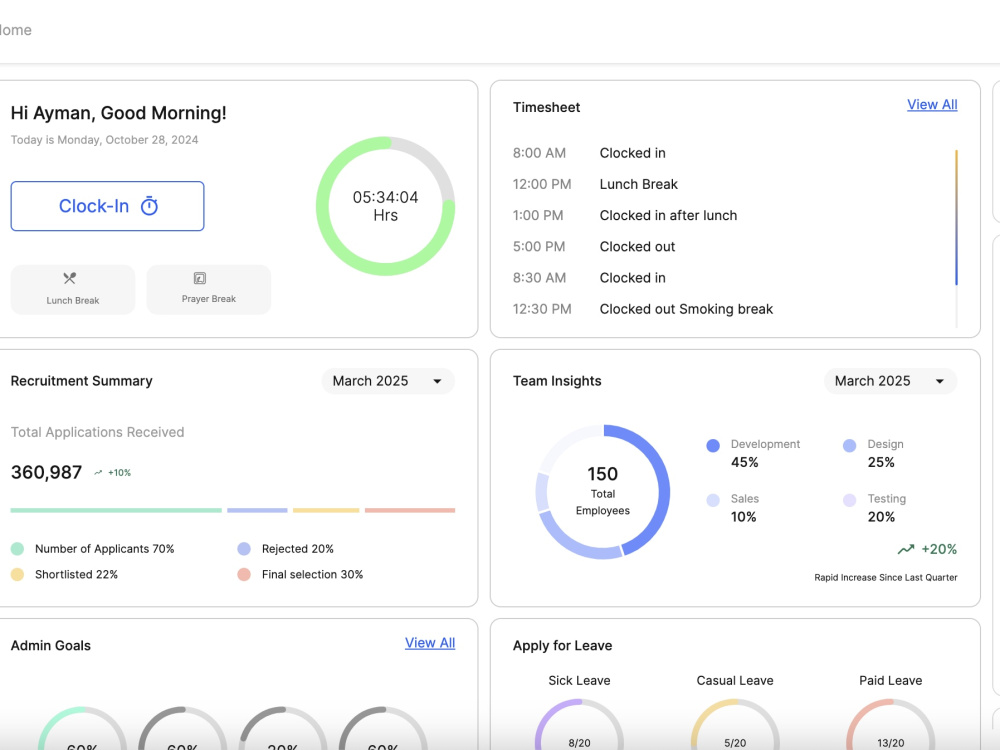Click the green Number of Applicants legend dot

(17, 548)
